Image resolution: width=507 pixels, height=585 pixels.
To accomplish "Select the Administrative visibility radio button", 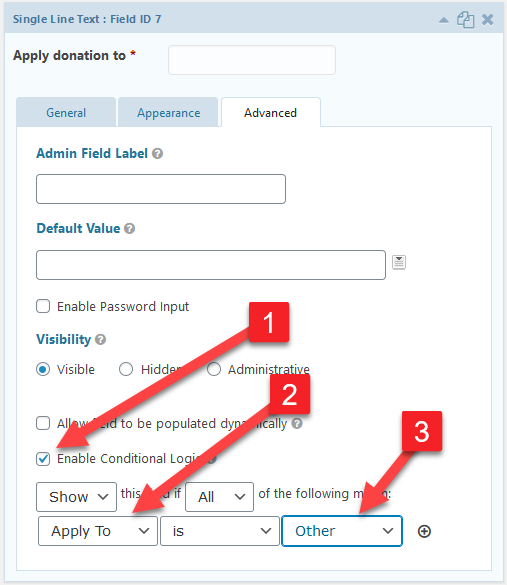I will (214, 369).
